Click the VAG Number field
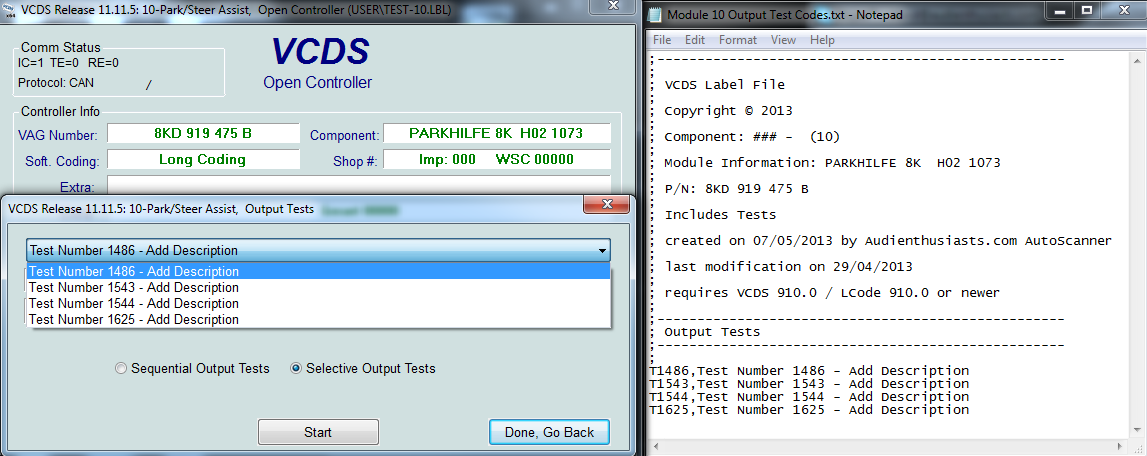Viewport: 1147px width, 456px height. click(203, 134)
